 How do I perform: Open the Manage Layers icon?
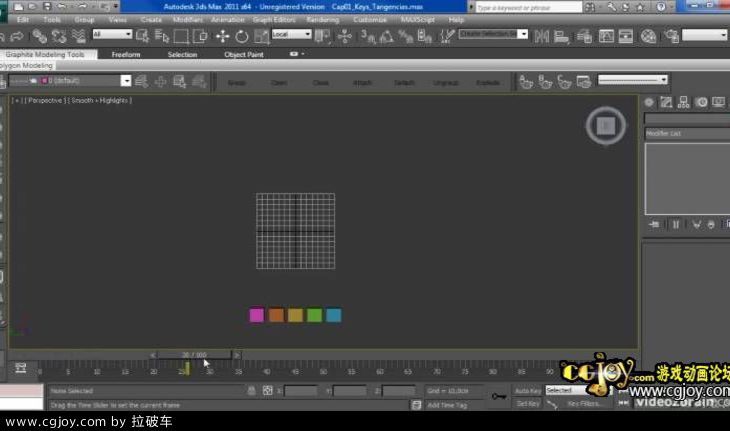(x=584, y=36)
